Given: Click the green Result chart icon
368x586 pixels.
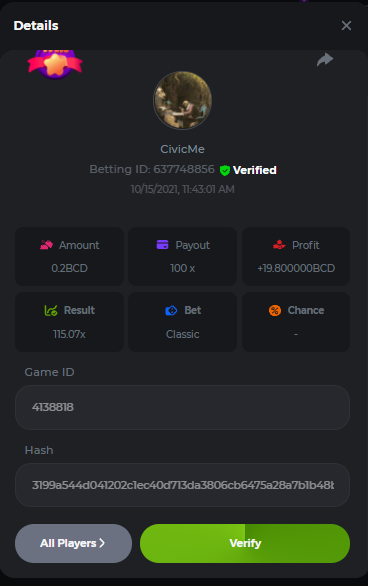Looking at the screenshot, I should click(51, 310).
